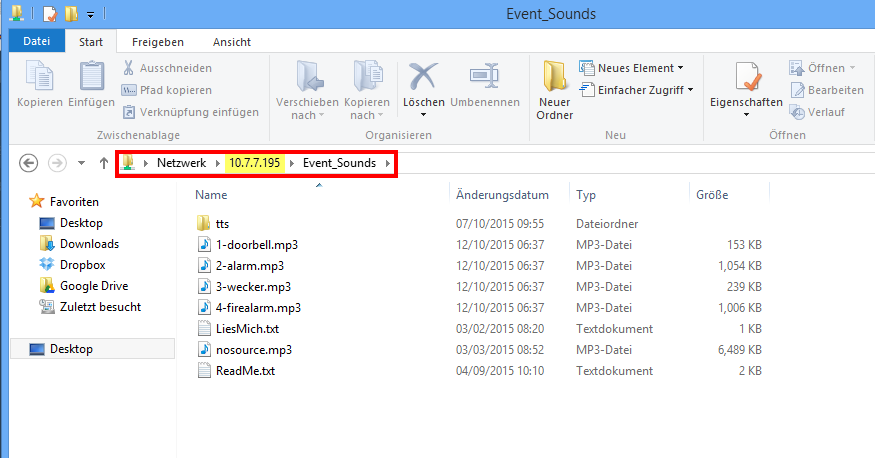Click the Kopieren icon in the ribbon
The height and width of the screenshot is (458, 875).
[x=40, y=78]
